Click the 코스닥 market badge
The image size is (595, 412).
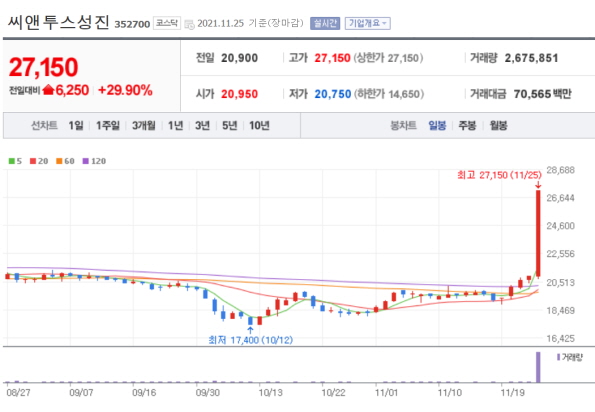(x=167, y=23)
